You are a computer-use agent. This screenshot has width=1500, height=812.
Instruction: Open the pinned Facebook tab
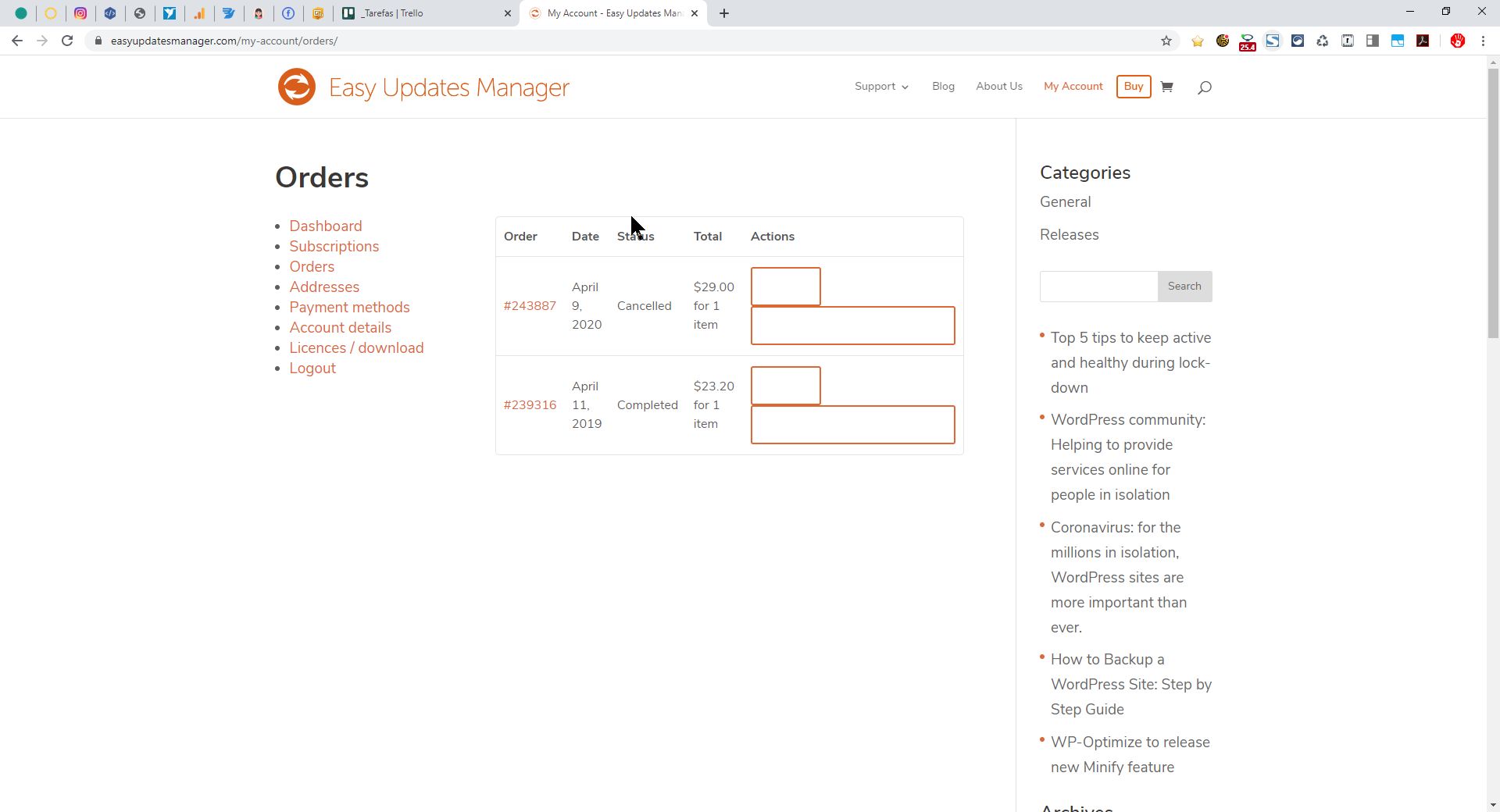coord(288,13)
